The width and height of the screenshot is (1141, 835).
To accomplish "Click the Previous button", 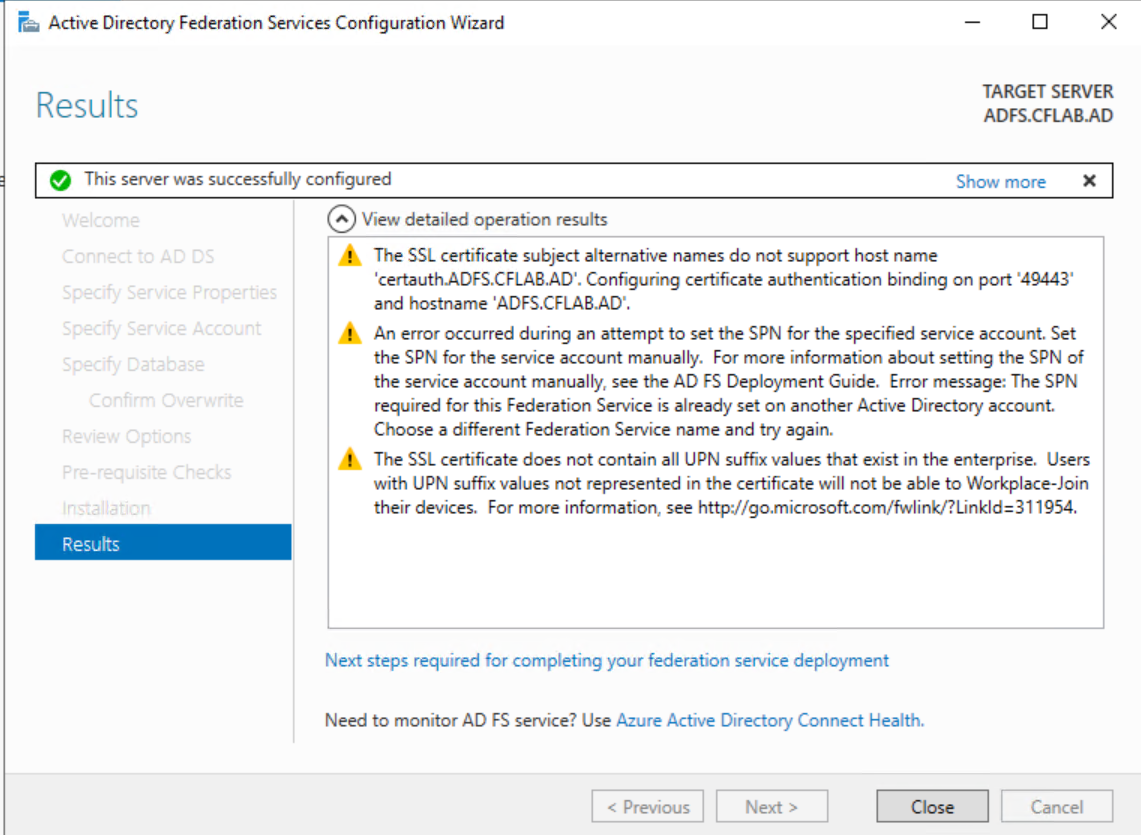I will point(648,807).
